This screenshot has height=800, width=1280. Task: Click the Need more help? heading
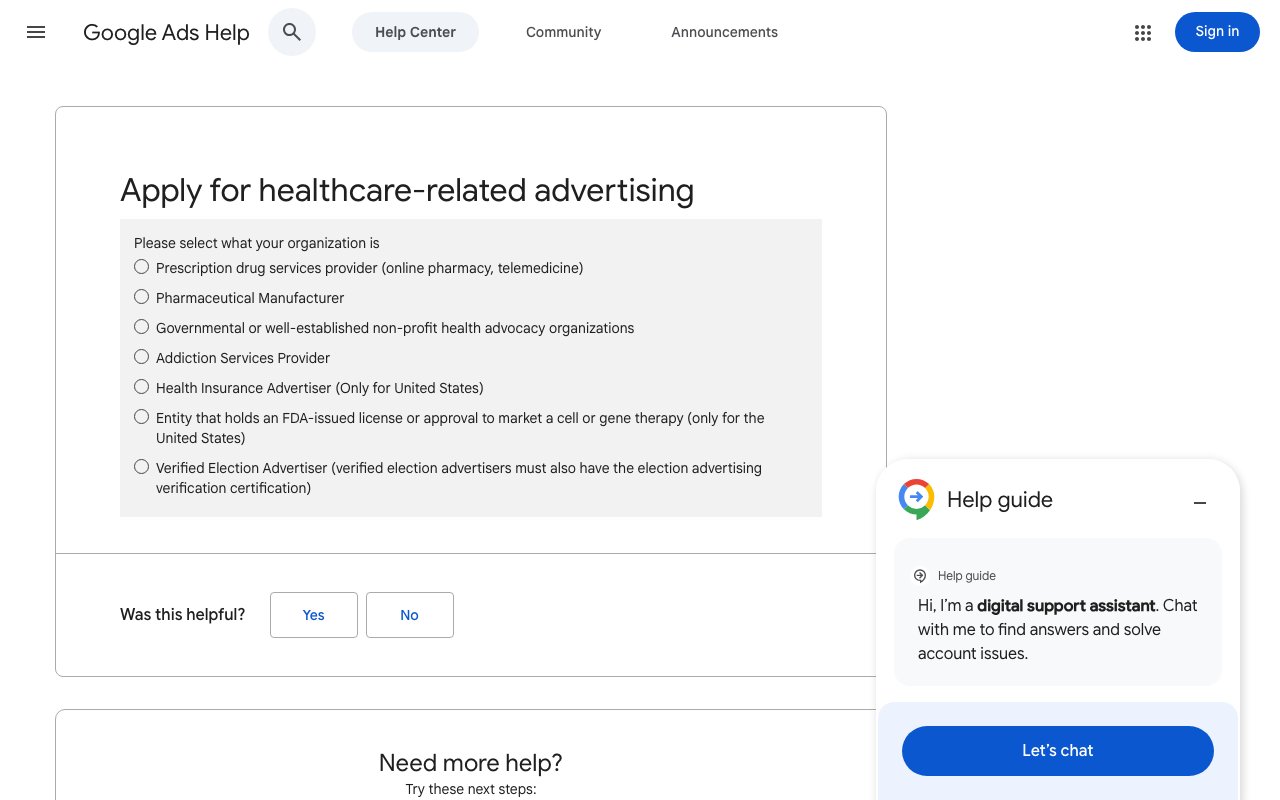click(x=471, y=763)
